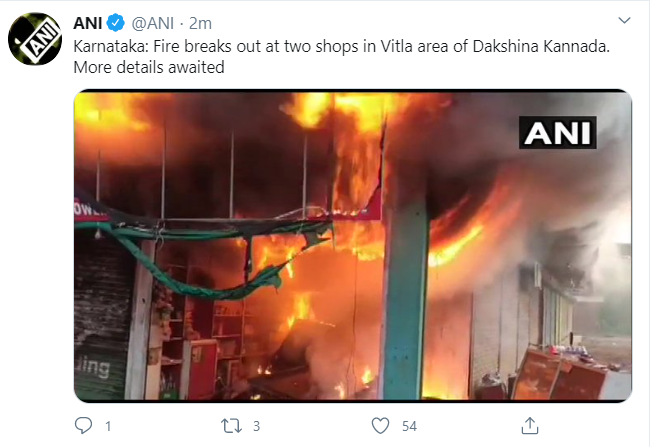Play the burning shops video thumbnail
The image size is (657, 447).
[x=353, y=246]
